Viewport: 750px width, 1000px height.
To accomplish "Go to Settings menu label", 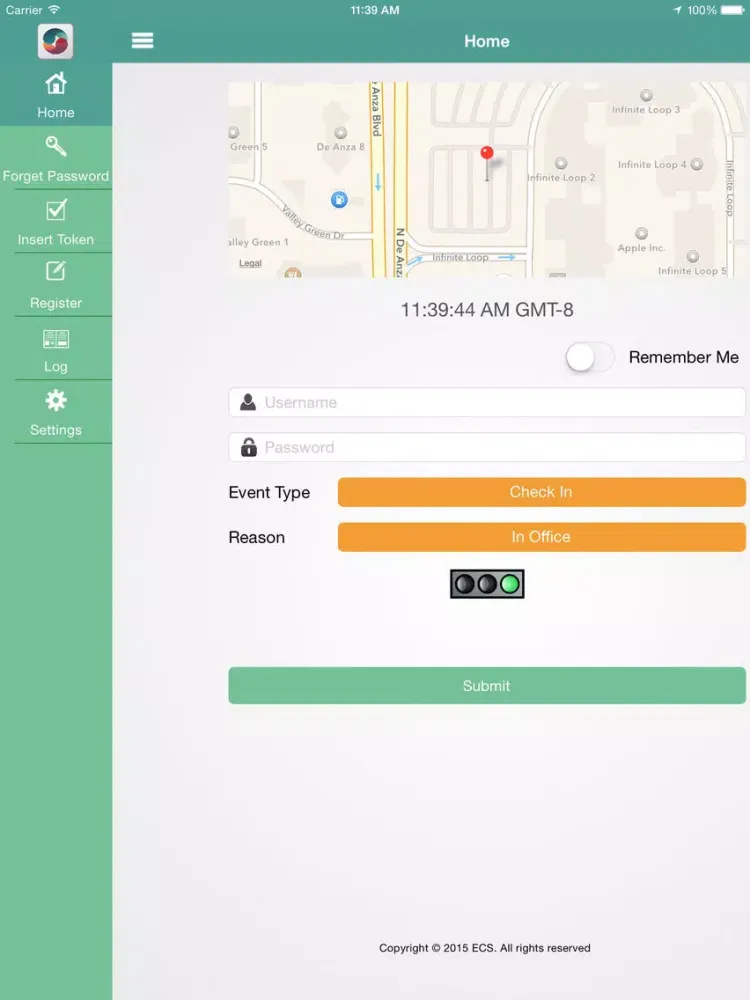I will point(55,430).
